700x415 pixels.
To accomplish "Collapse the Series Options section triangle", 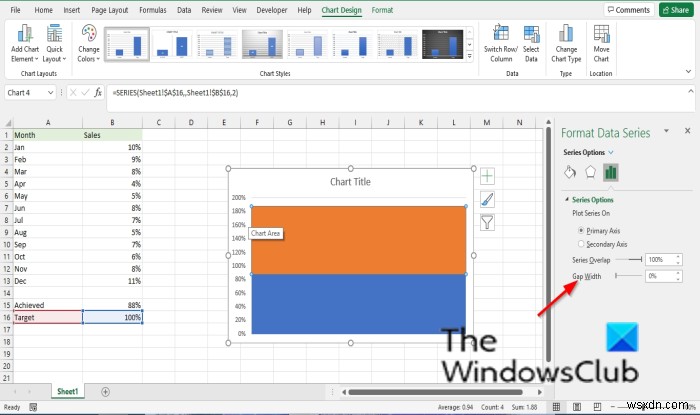I will click(567, 199).
